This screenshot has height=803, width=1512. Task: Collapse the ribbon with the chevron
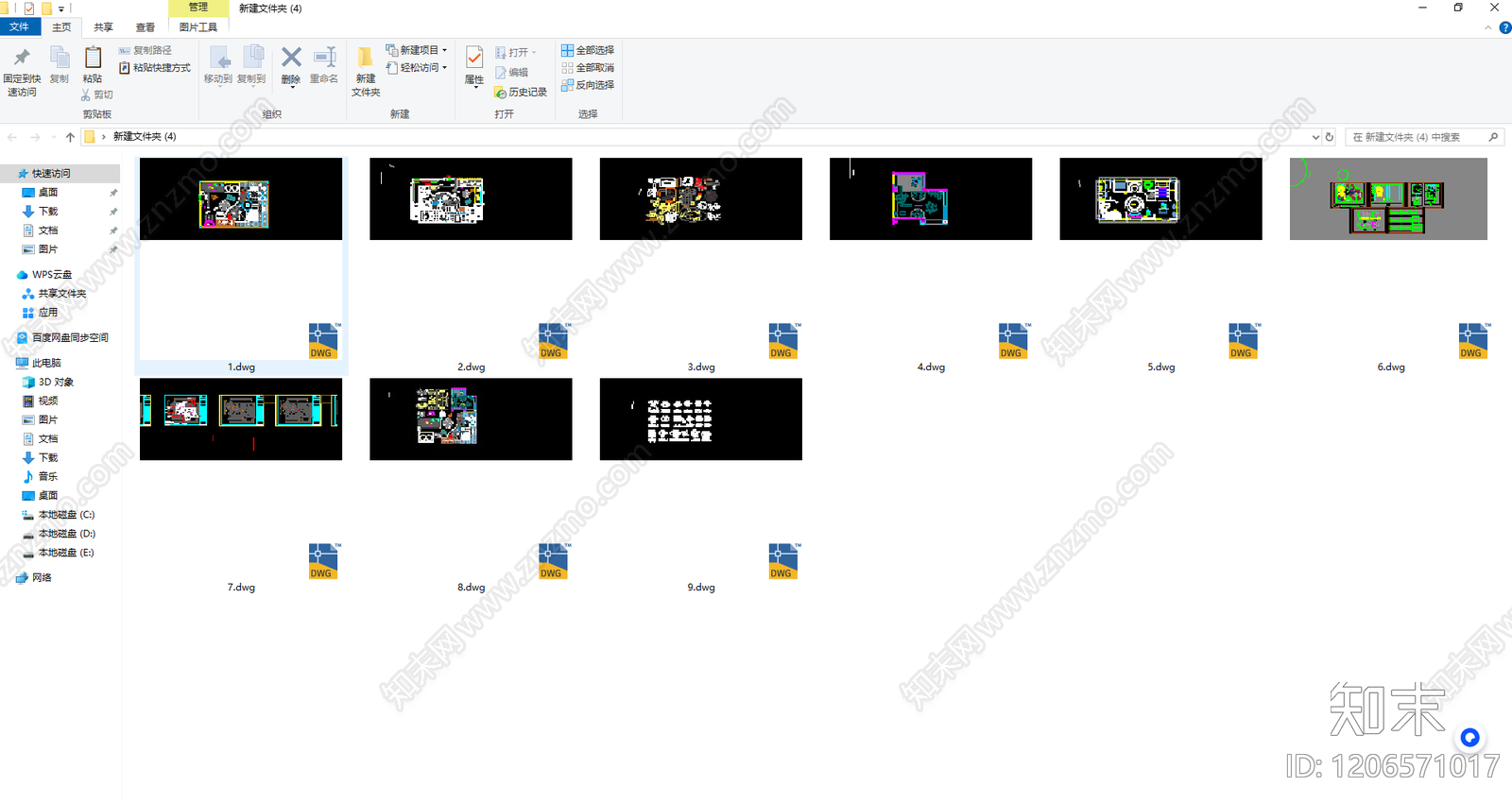click(x=1488, y=28)
